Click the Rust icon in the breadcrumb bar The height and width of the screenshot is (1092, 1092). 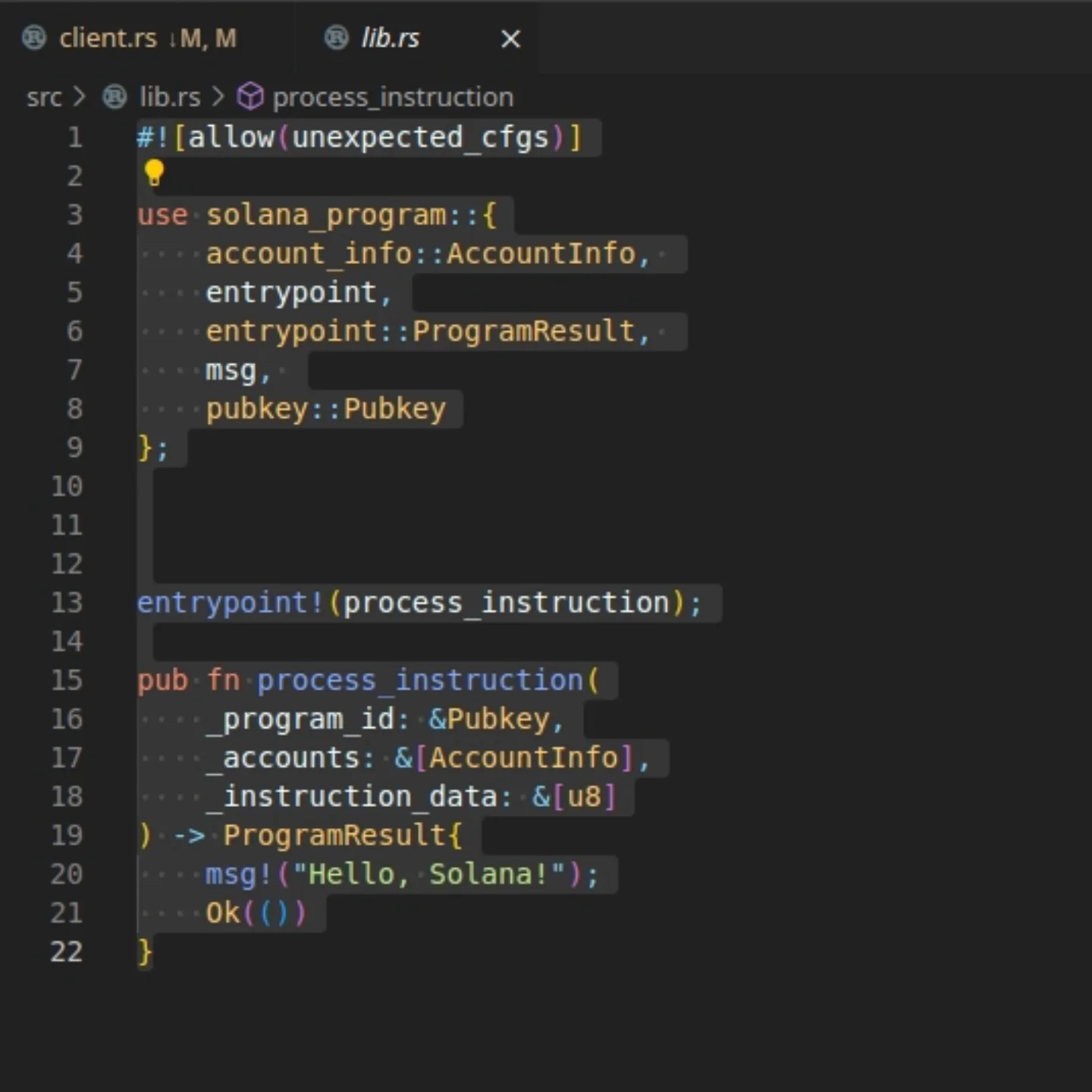pyautogui.click(x=115, y=97)
